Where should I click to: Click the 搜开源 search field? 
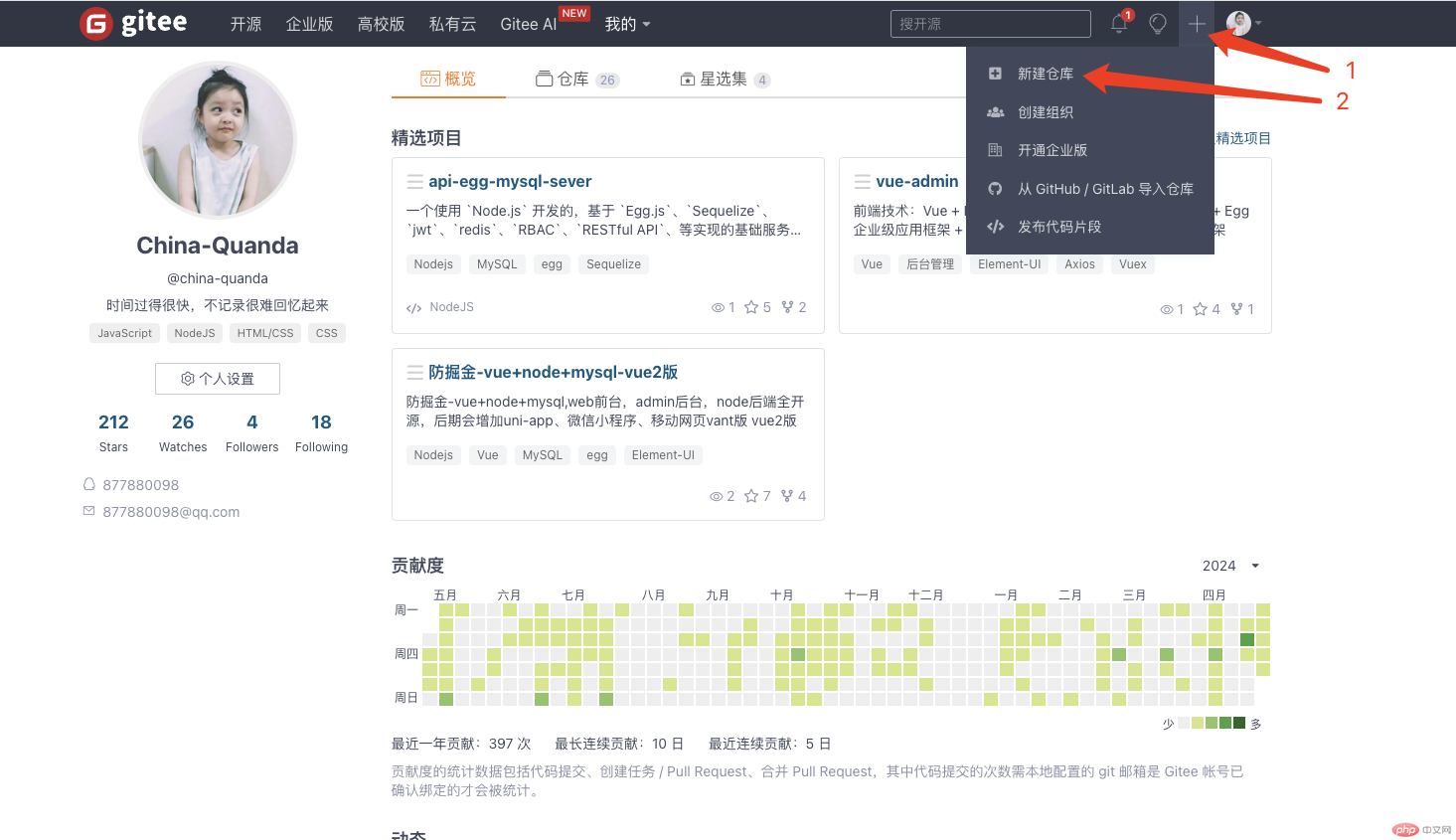coord(991,24)
